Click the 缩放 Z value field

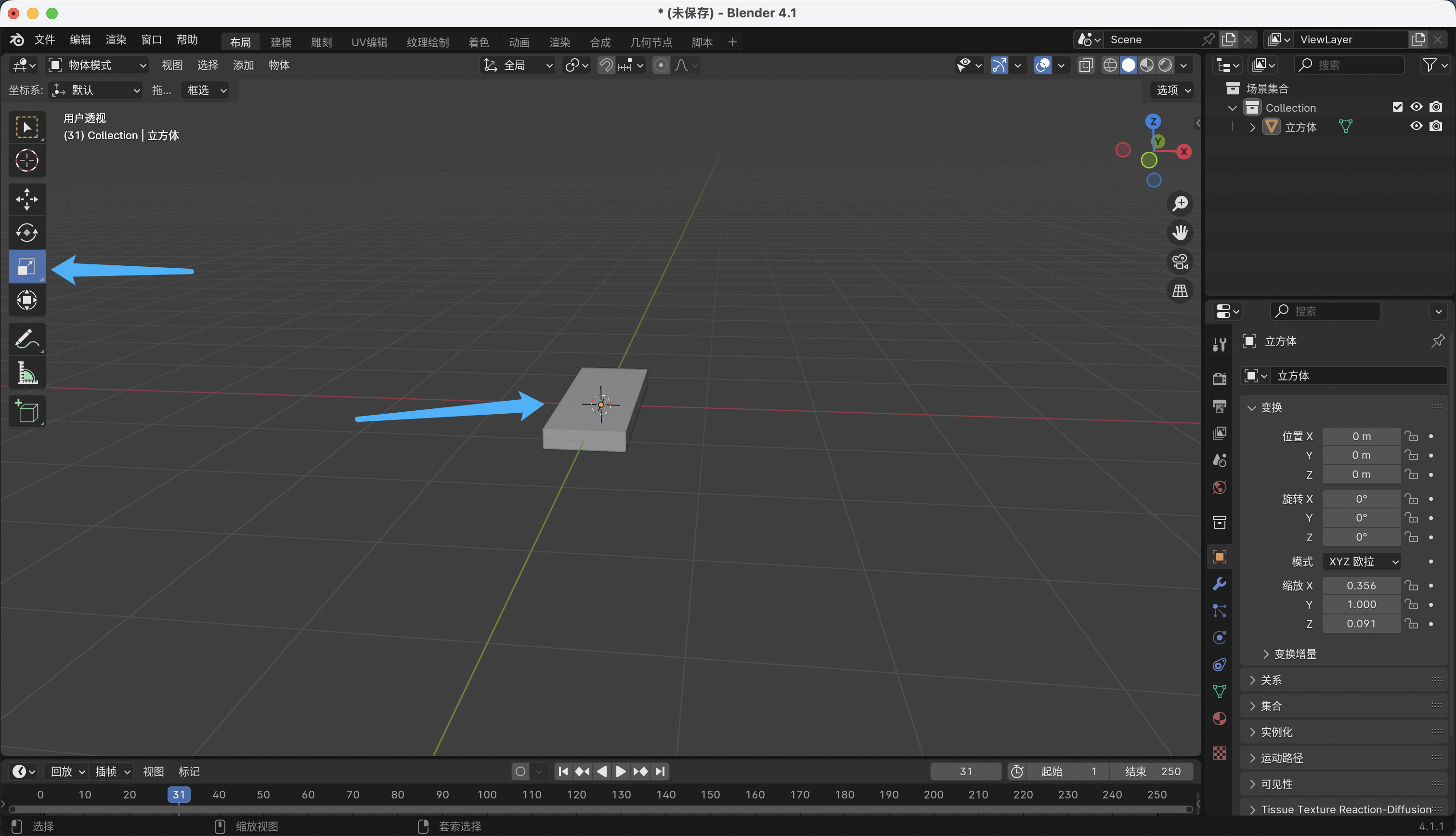click(1361, 624)
